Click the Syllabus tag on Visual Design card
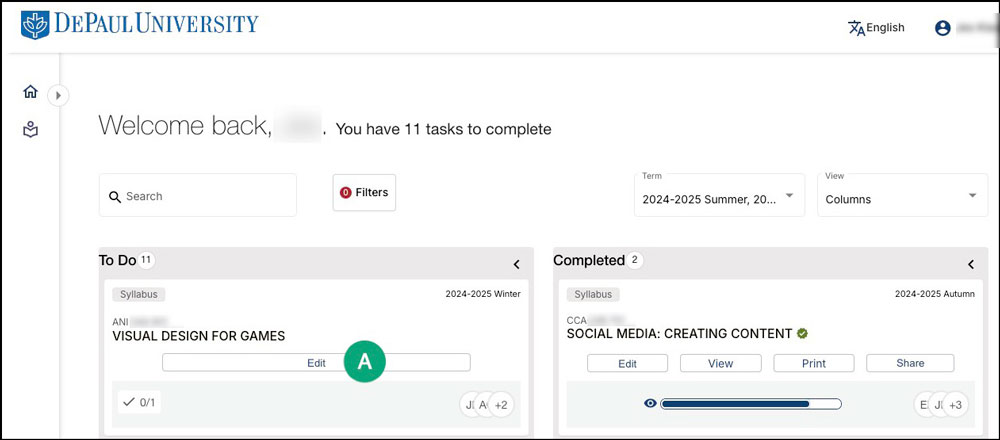 click(138, 295)
